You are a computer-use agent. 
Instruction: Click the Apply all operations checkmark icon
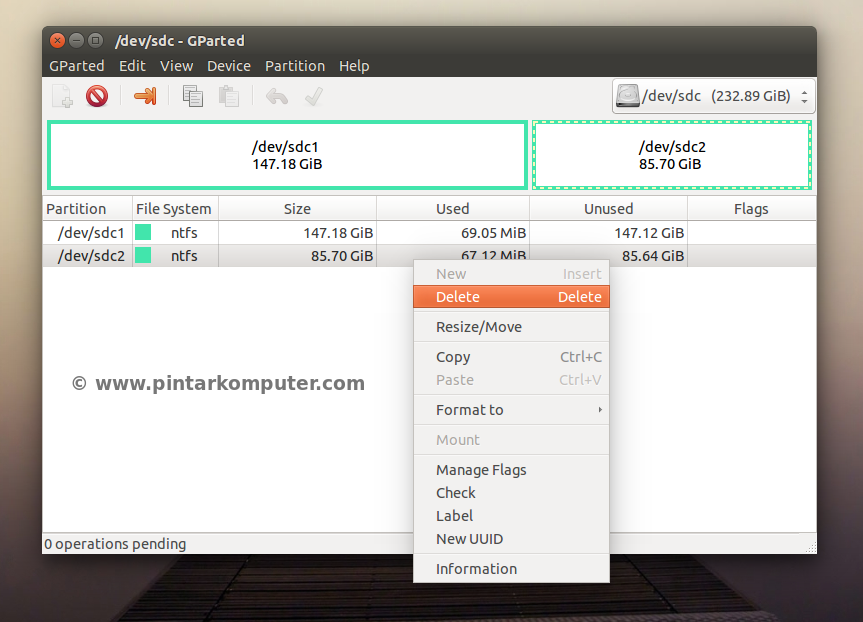point(314,97)
